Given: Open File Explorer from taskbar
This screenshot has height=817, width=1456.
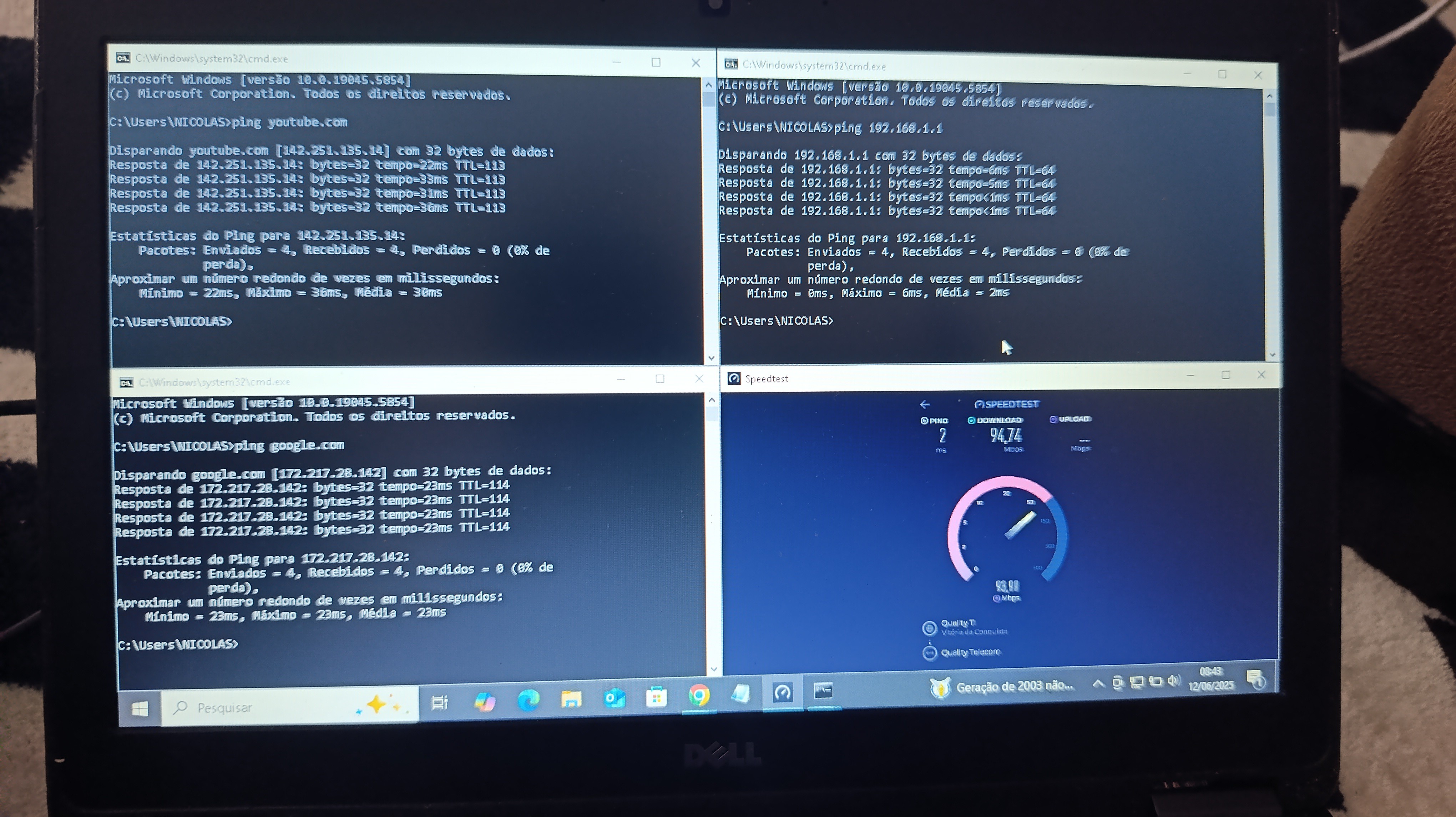Looking at the screenshot, I should (571, 700).
